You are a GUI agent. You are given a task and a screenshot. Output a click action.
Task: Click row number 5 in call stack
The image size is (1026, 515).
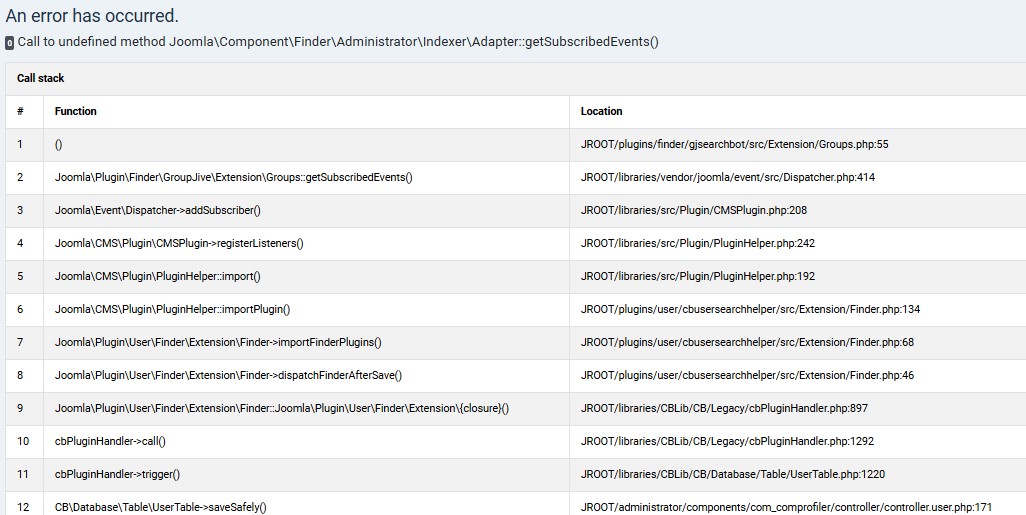20,276
